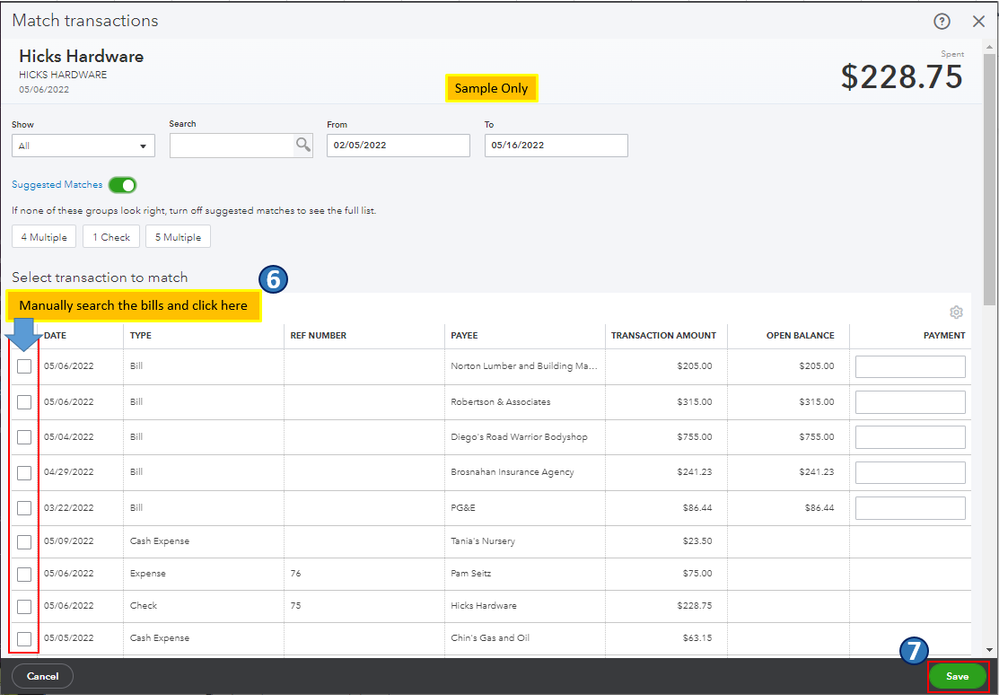This screenshot has height=695, width=999.
Task: Click the help question mark icon
Action: point(941,21)
